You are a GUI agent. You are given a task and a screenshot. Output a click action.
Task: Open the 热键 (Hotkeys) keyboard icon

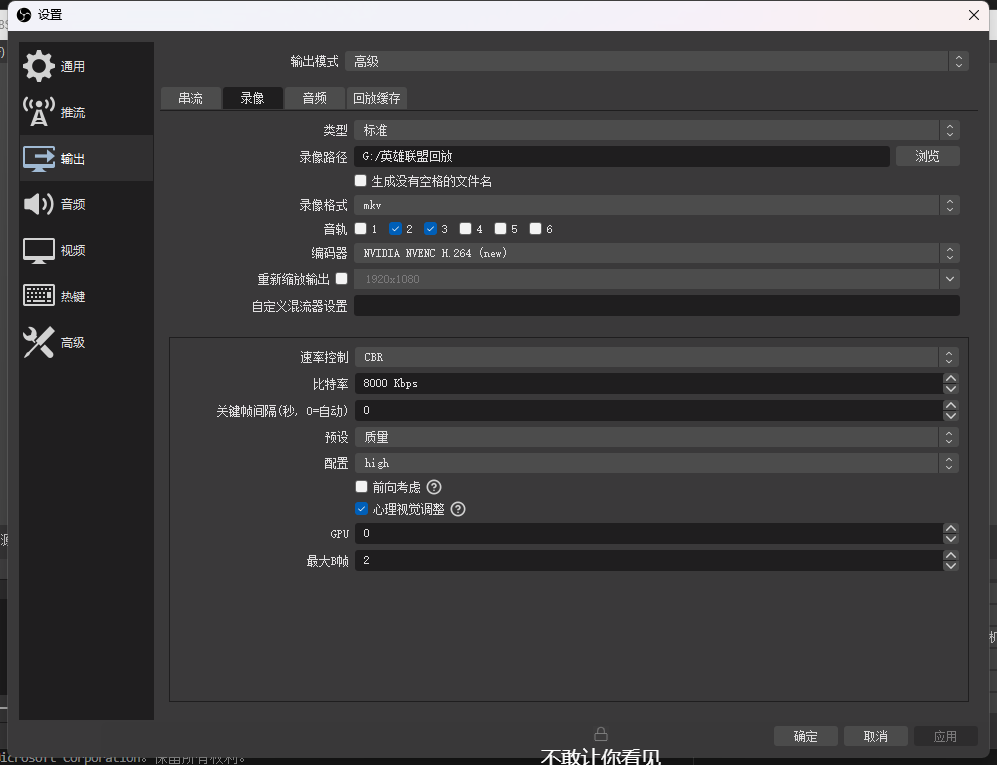pyautogui.click(x=39, y=296)
